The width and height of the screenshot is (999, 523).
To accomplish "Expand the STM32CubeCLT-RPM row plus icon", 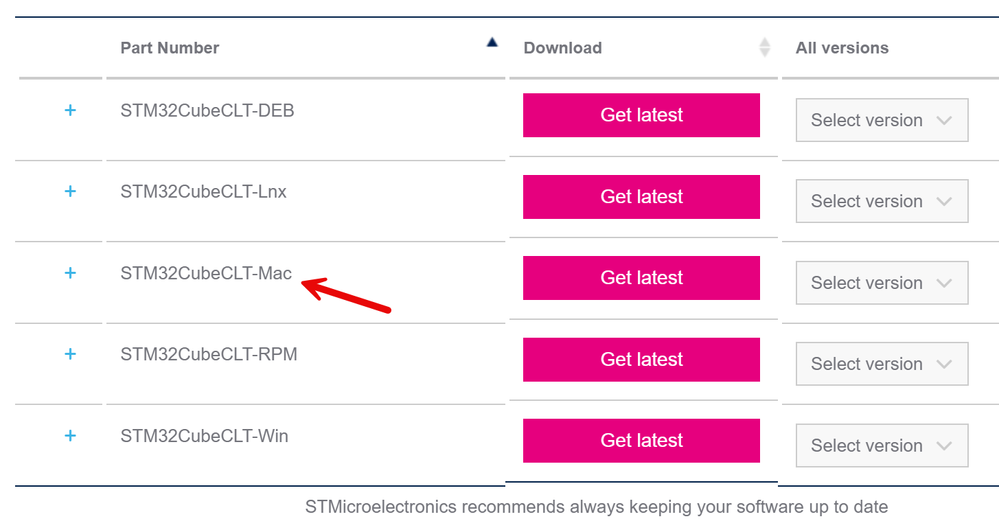I will 70,354.
